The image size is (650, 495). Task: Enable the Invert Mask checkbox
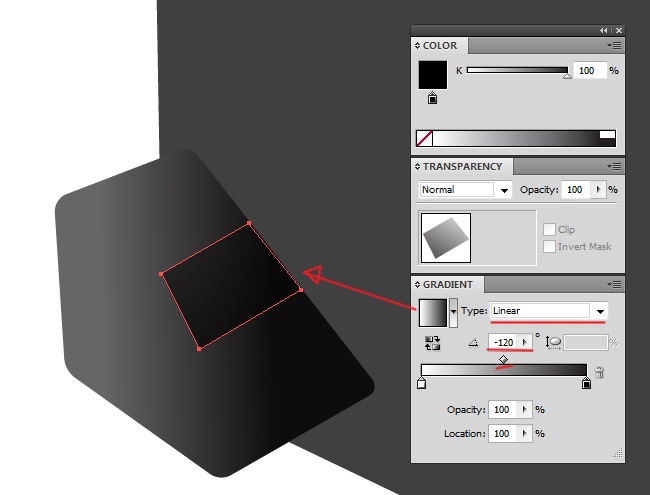[549, 246]
